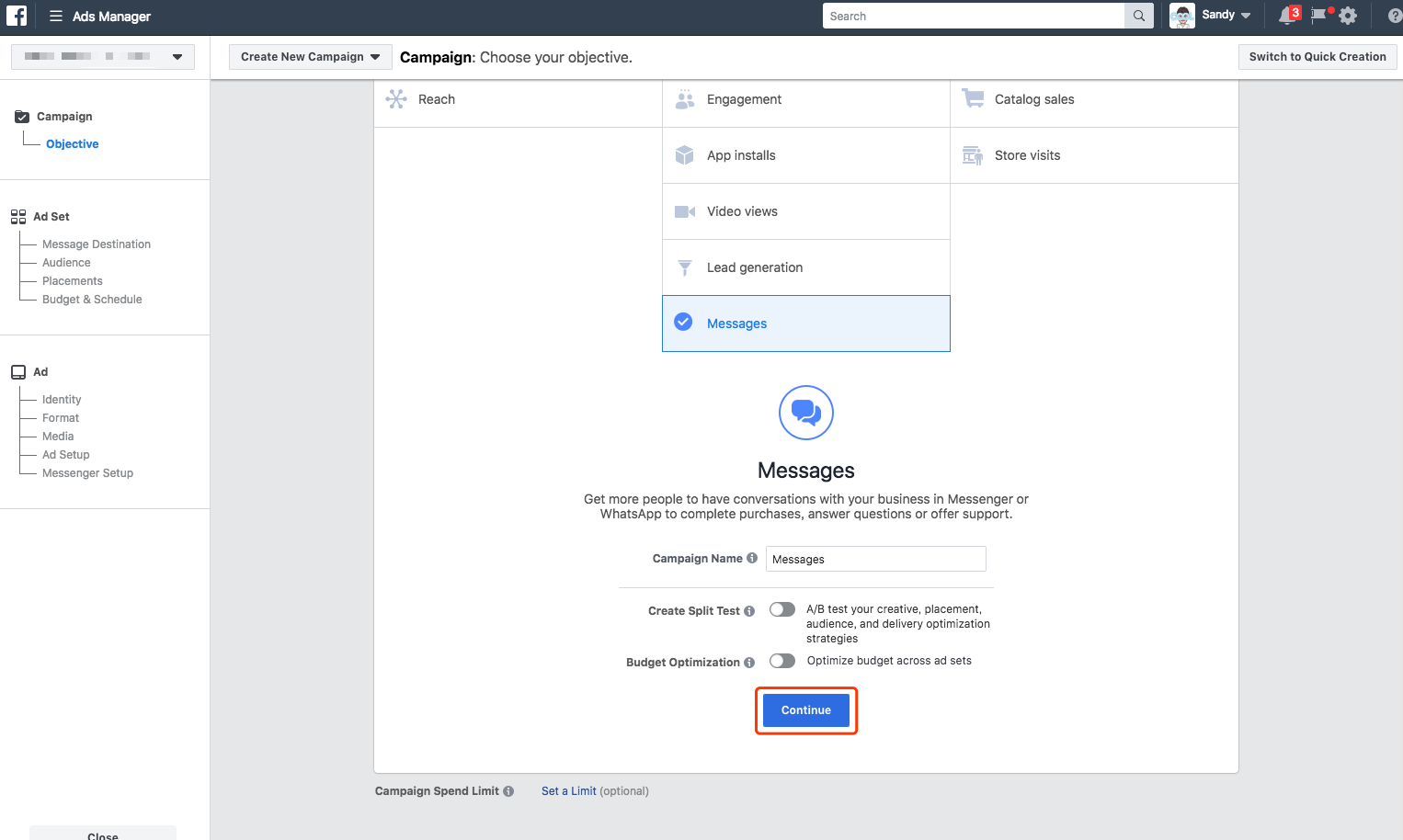Select the Engagement objective
The image size is (1403, 840).
click(806, 99)
